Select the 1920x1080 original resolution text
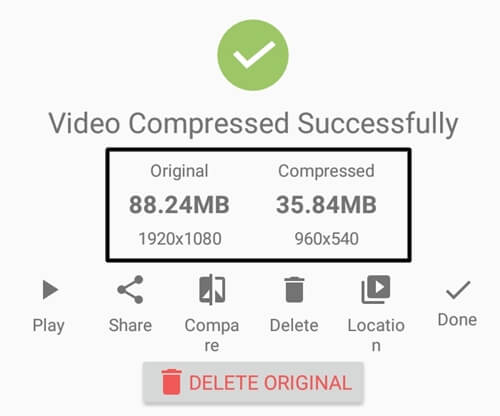The height and width of the screenshot is (416, 500). 180,239
